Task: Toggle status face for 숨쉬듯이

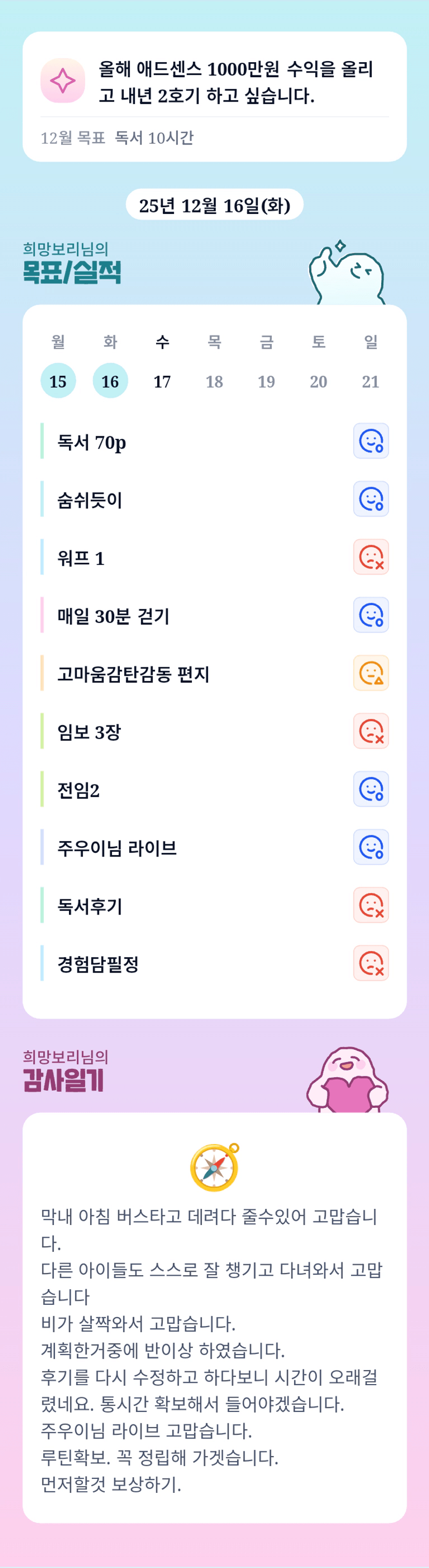Action: [370, 499]
